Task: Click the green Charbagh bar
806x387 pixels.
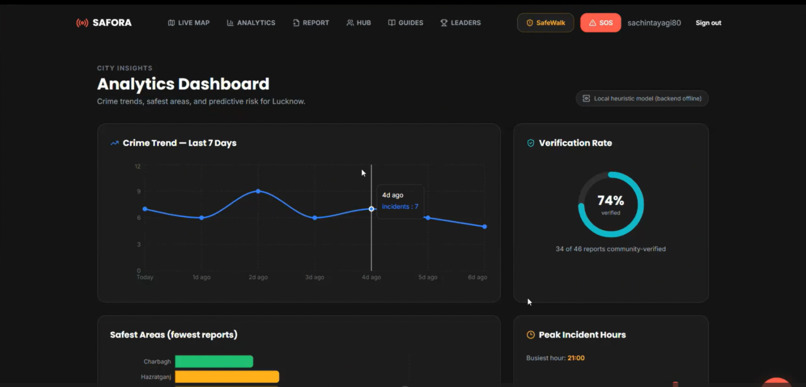Action: point(214,361)
